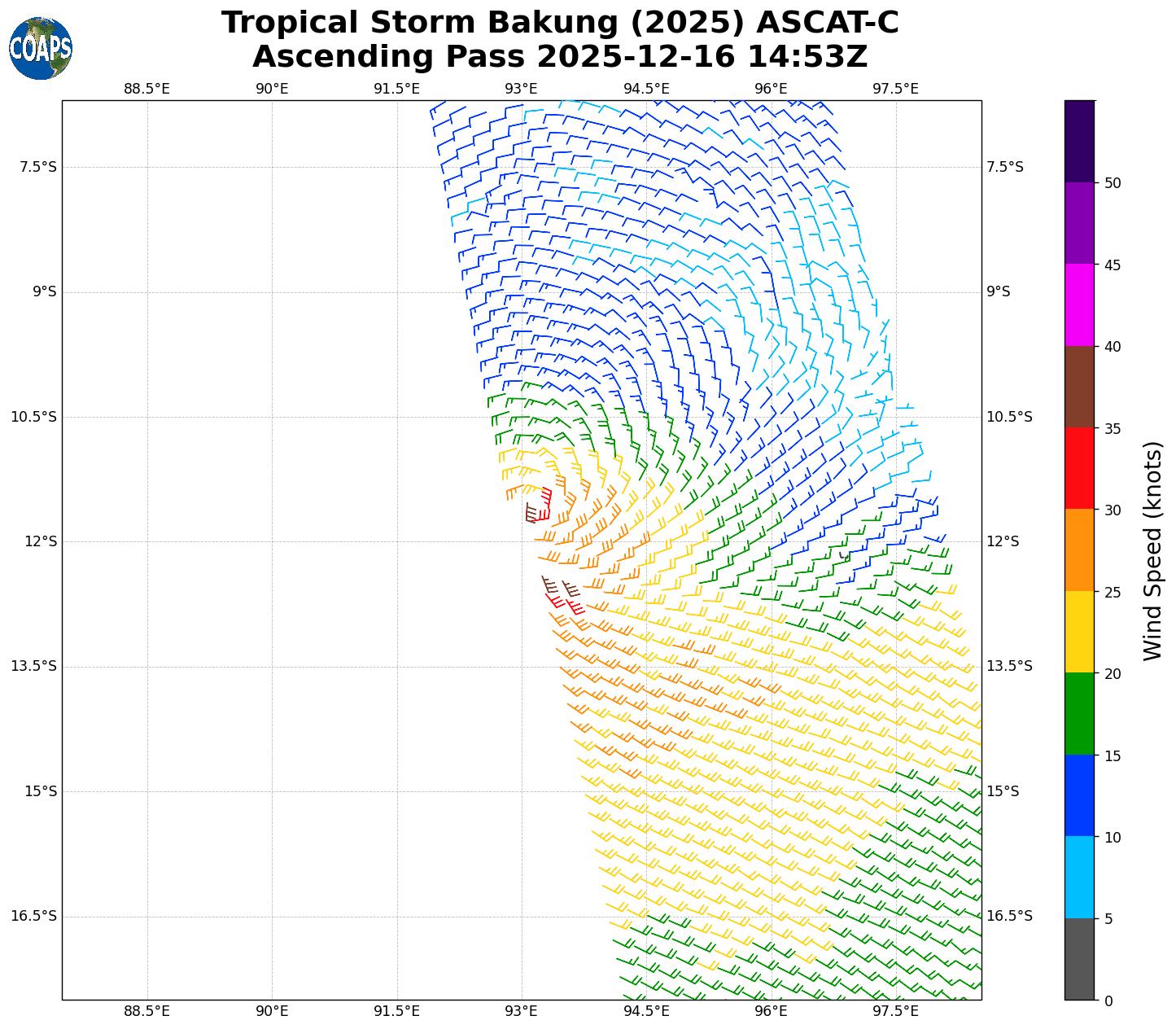Viewport: 1176px width, 1029px height.
Task: Click the Ascending Pass date subtitle line
Action: coord(560,57)
